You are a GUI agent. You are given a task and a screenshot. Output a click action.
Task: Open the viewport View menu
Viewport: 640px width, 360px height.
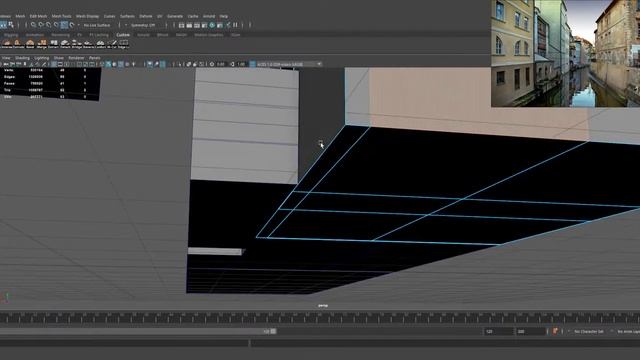[x=6, y=58]
